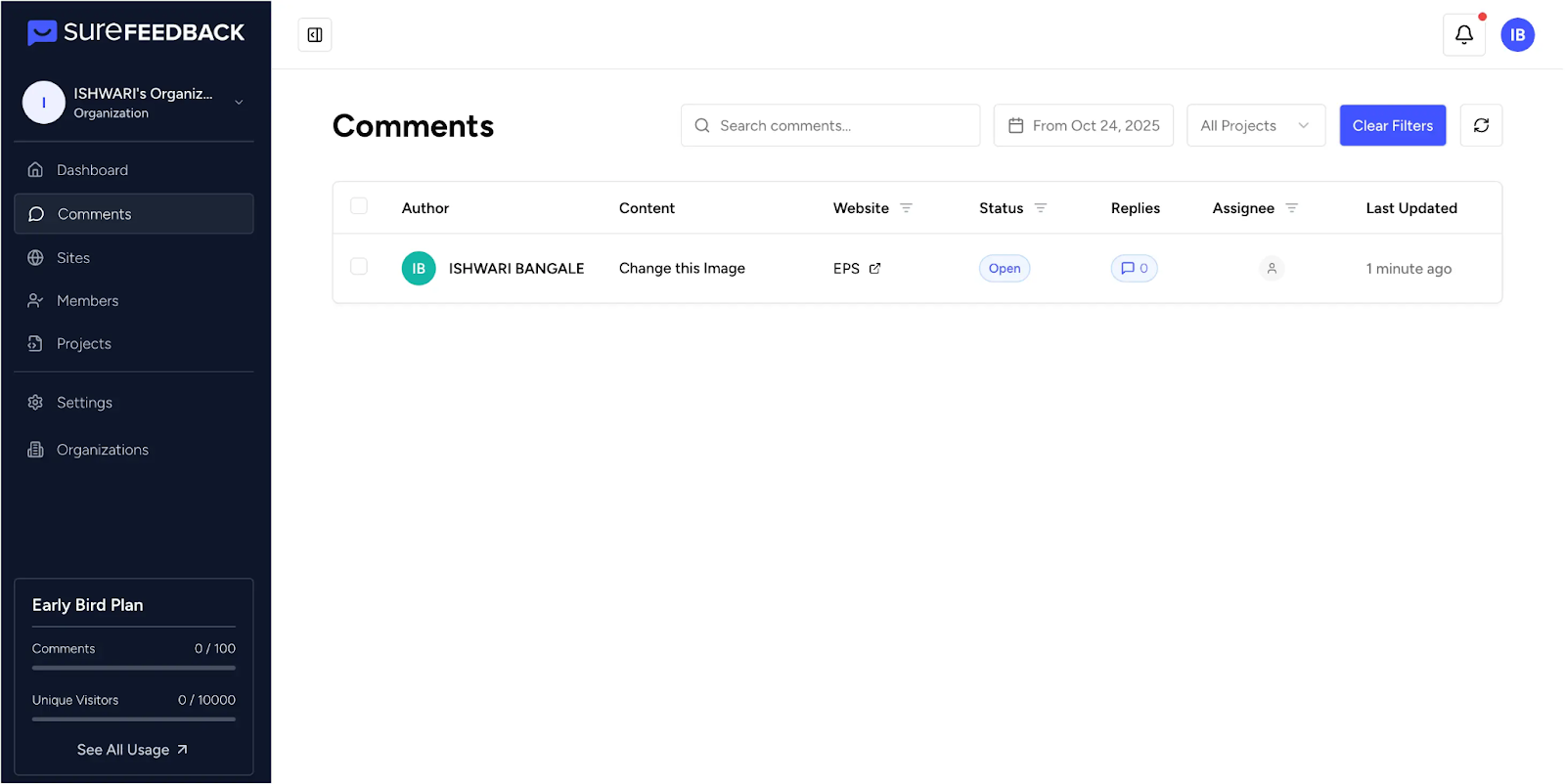Open the IB user profile avatar
This screenshot has height=784, width=1565.
pyautogui.click(x=1517, y=35)
